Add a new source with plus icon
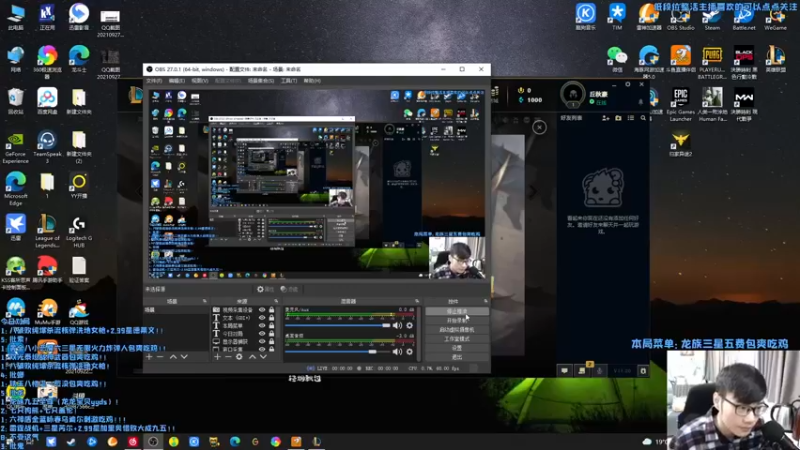 217,357
